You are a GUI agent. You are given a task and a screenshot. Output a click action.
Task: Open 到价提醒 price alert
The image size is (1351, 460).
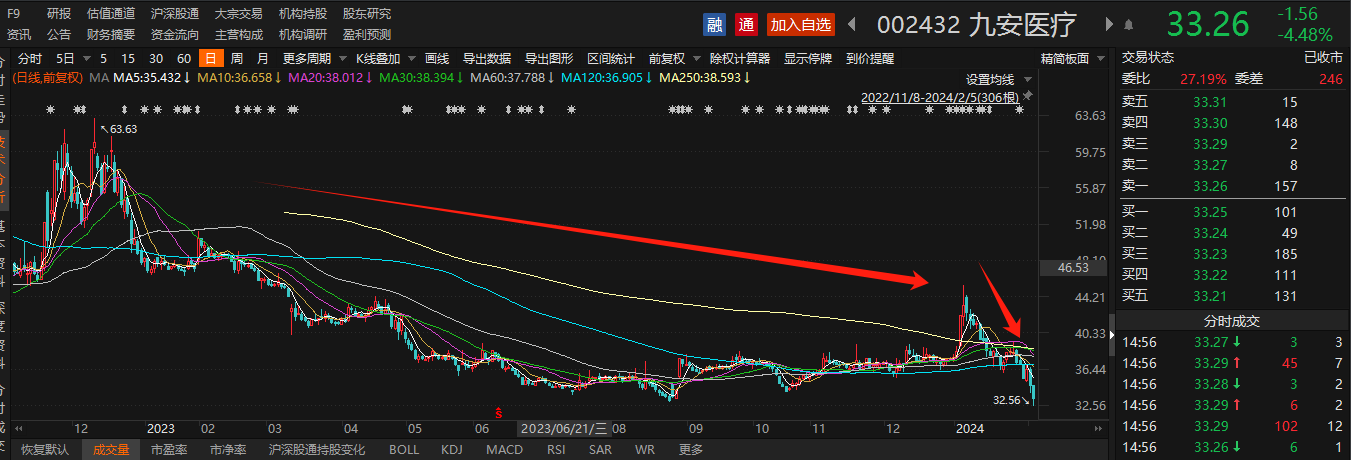pyautogui.click(x=869, y=58)
